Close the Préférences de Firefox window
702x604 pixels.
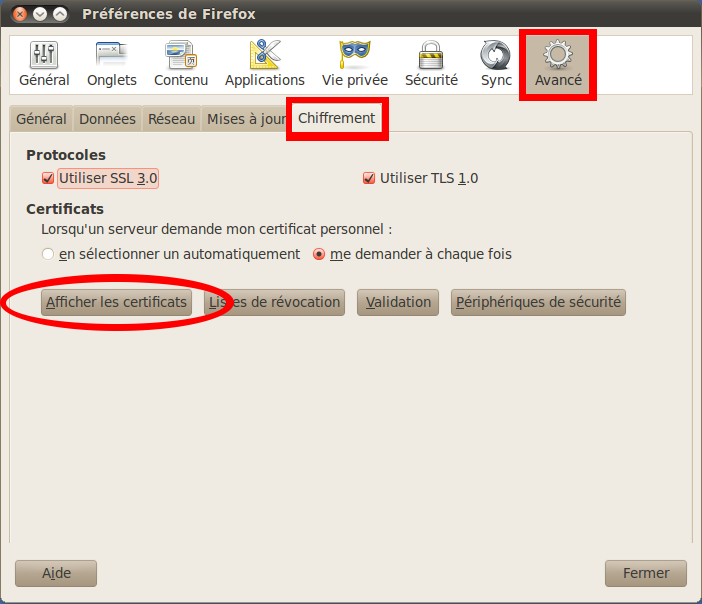(x=20, y=14)
